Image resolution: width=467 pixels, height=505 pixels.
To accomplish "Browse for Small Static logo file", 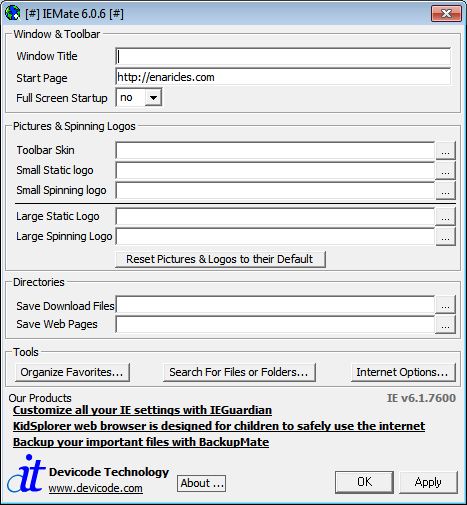I will pos(445,170).
